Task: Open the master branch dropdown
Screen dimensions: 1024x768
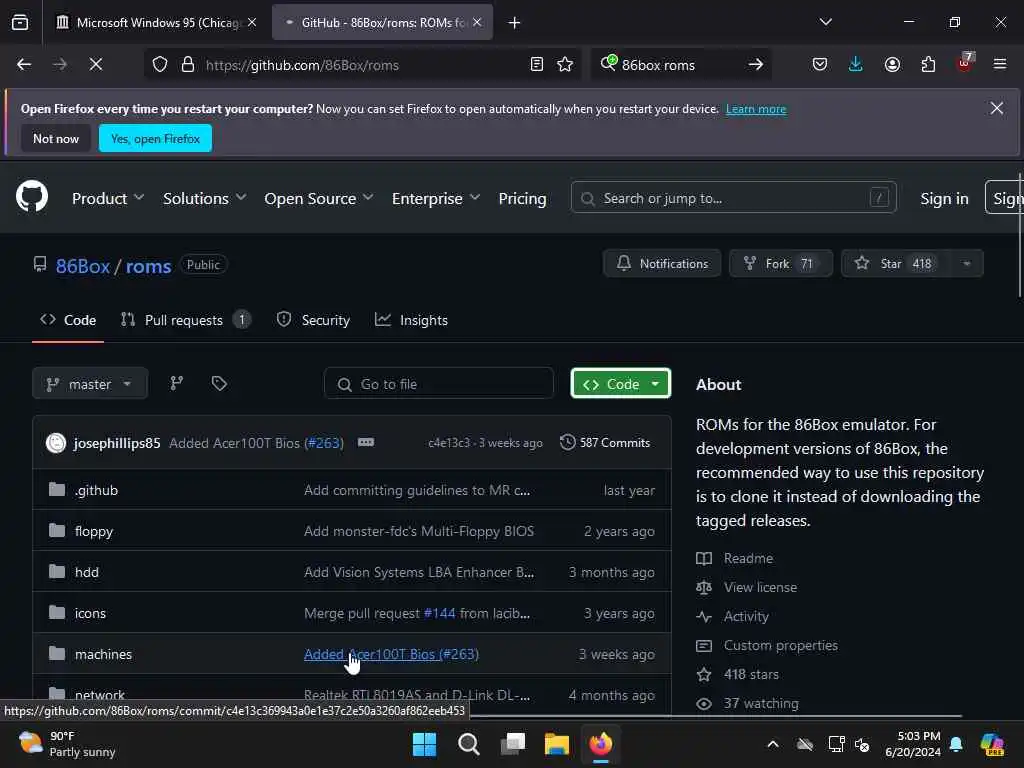Action: 89,384
